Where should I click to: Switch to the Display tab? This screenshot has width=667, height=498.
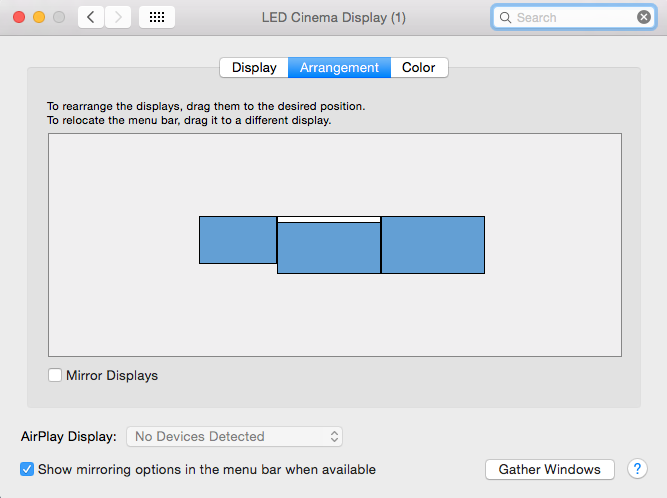(x=254, y=68)
